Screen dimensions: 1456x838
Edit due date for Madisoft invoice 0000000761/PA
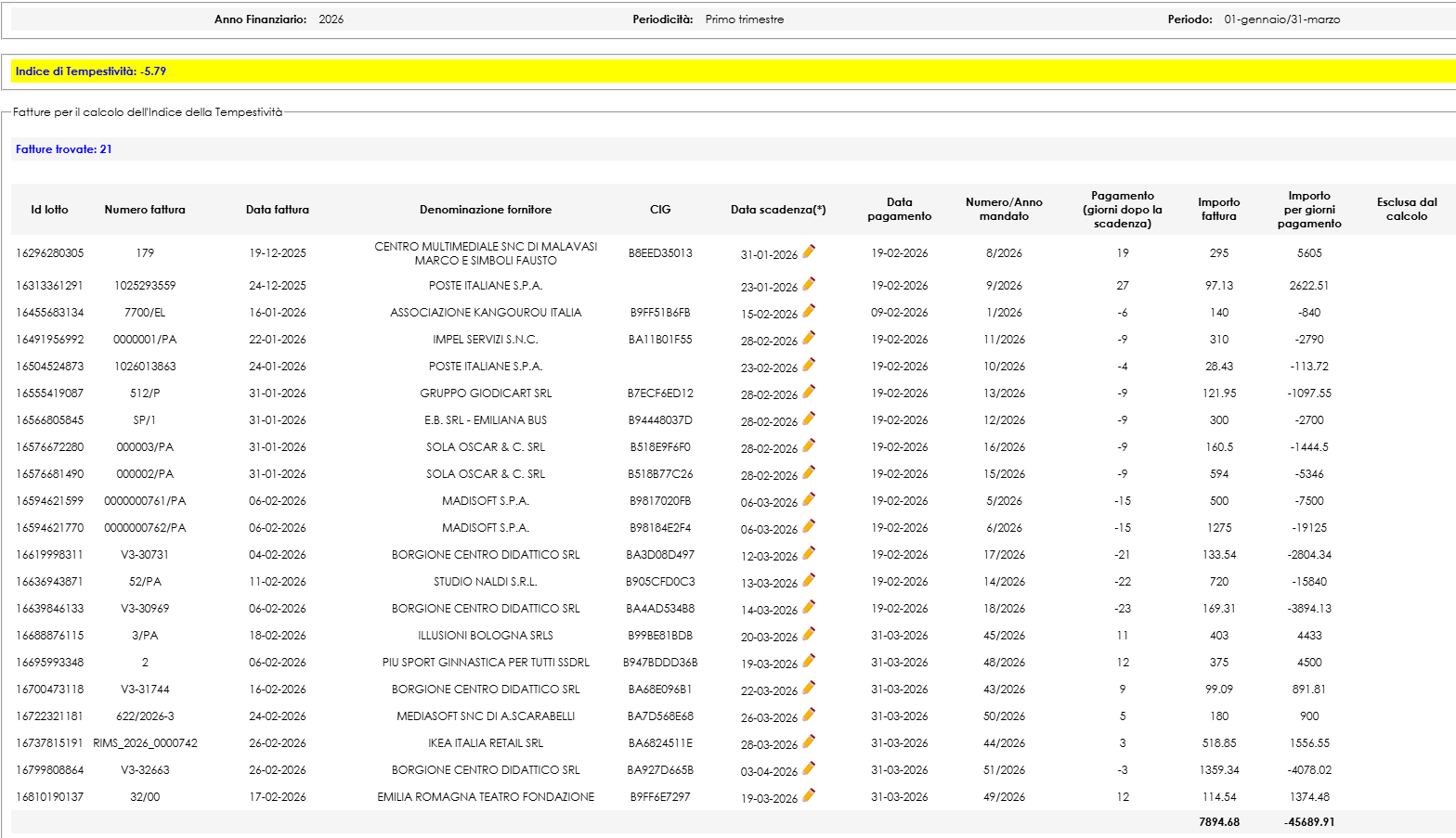[809, 499]
